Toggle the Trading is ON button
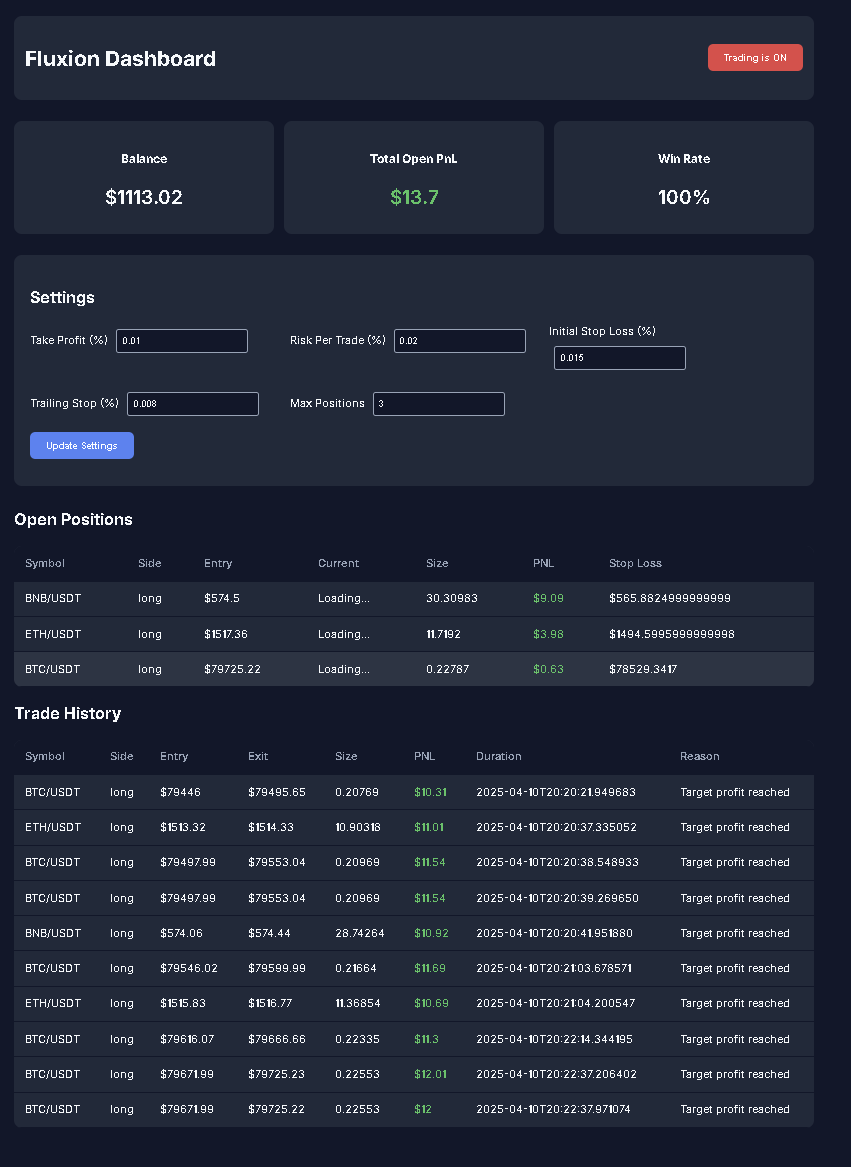Viewport: 851px width, 1167px height. point(755,57)
